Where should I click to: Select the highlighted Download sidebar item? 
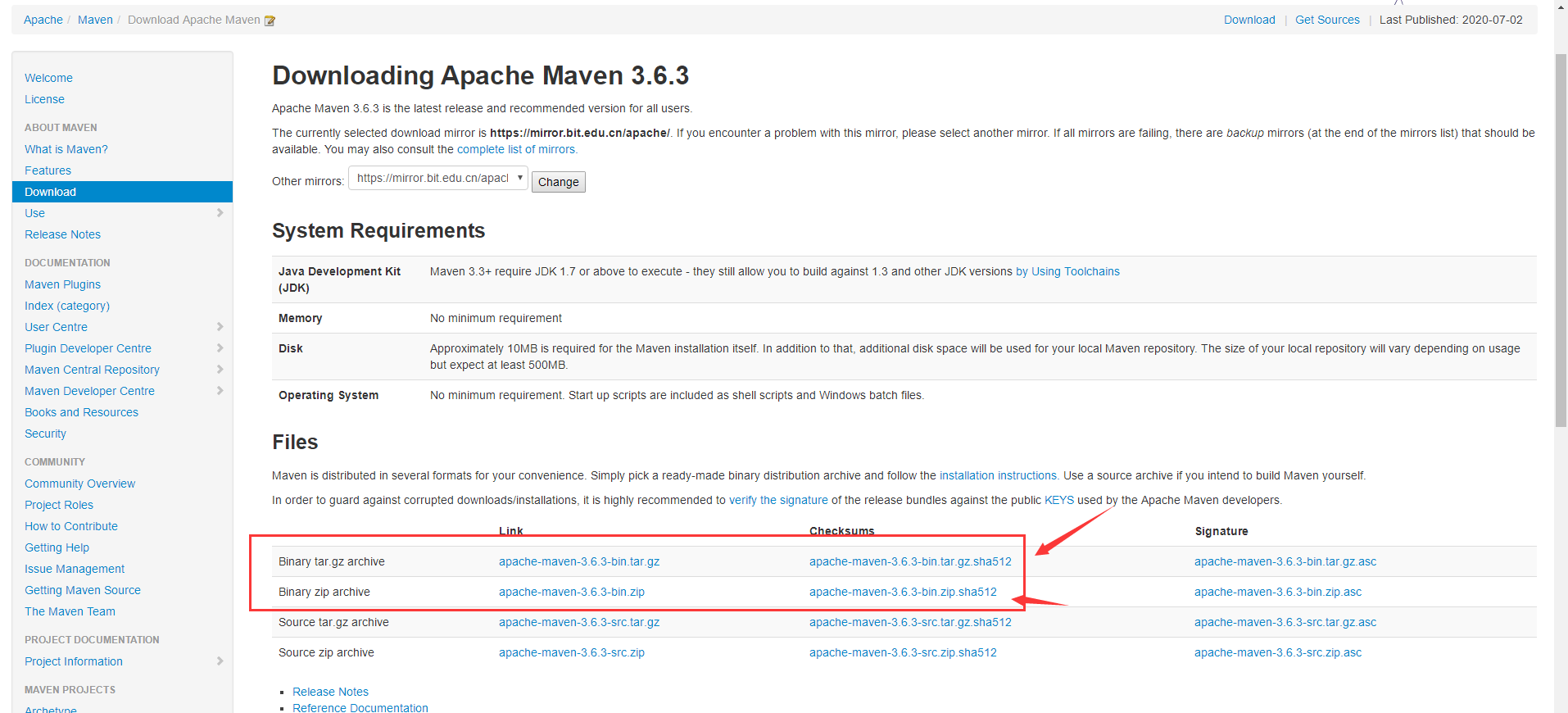pyautogui.click(x=122, y=192)
